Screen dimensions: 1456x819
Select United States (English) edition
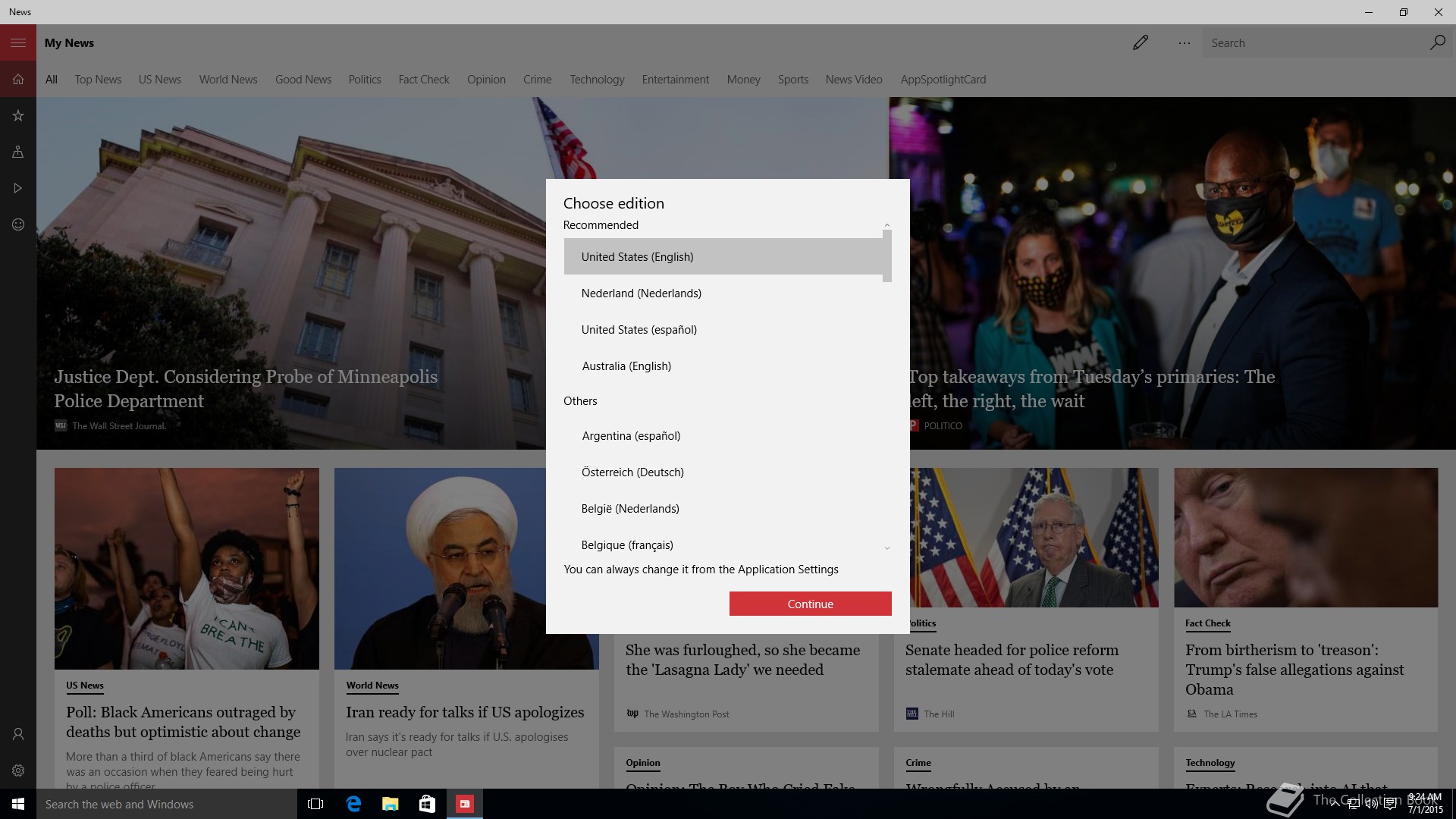point(723,256)
